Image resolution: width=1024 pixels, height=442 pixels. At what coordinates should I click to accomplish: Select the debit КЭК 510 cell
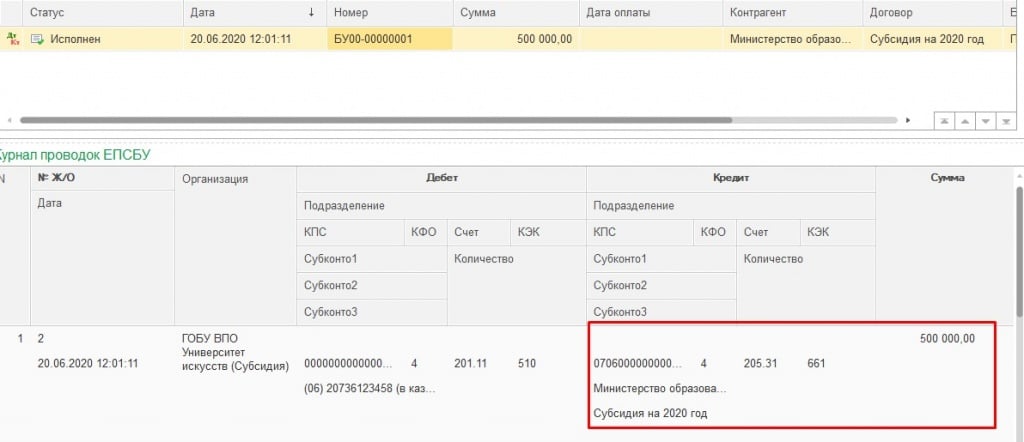[526, 364]
